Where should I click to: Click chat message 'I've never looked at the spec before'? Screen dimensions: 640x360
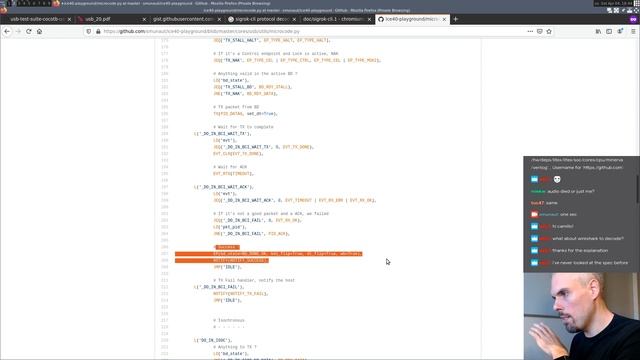590,262
